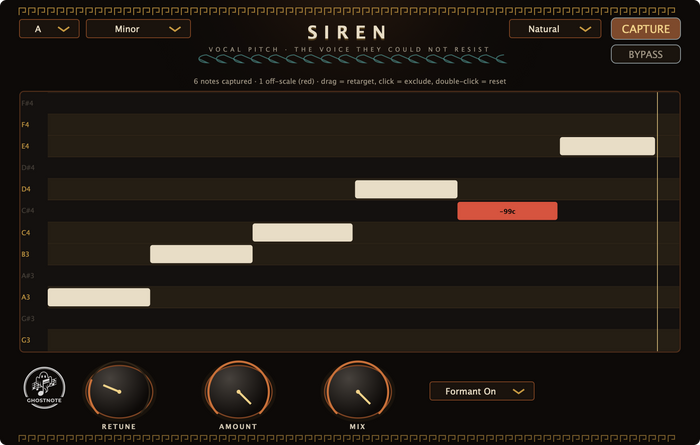
Task: Click the CAPTURE button
Action: [x=646, y=29]
